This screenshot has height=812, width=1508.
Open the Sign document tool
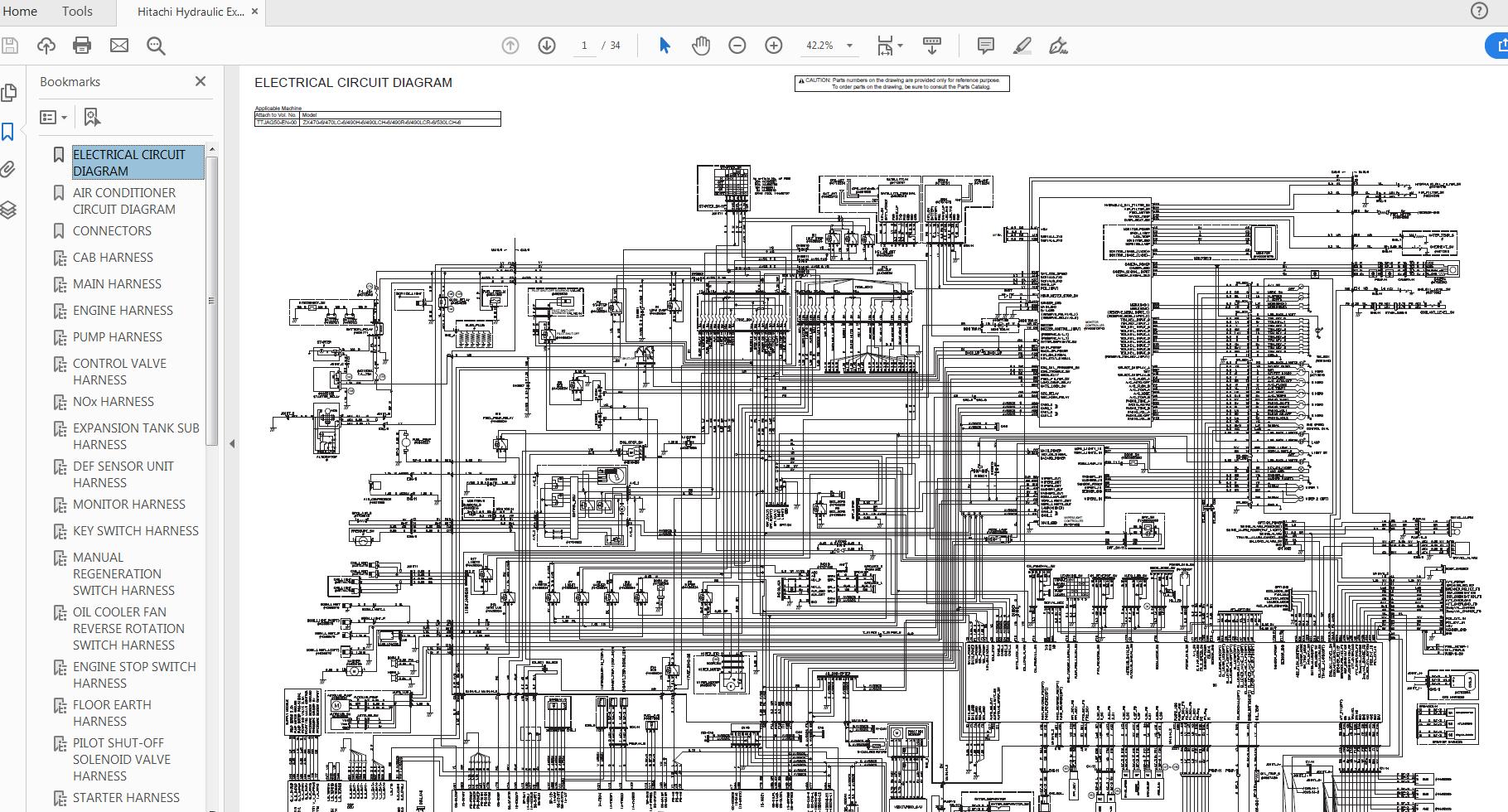[x=1059, y=46]
